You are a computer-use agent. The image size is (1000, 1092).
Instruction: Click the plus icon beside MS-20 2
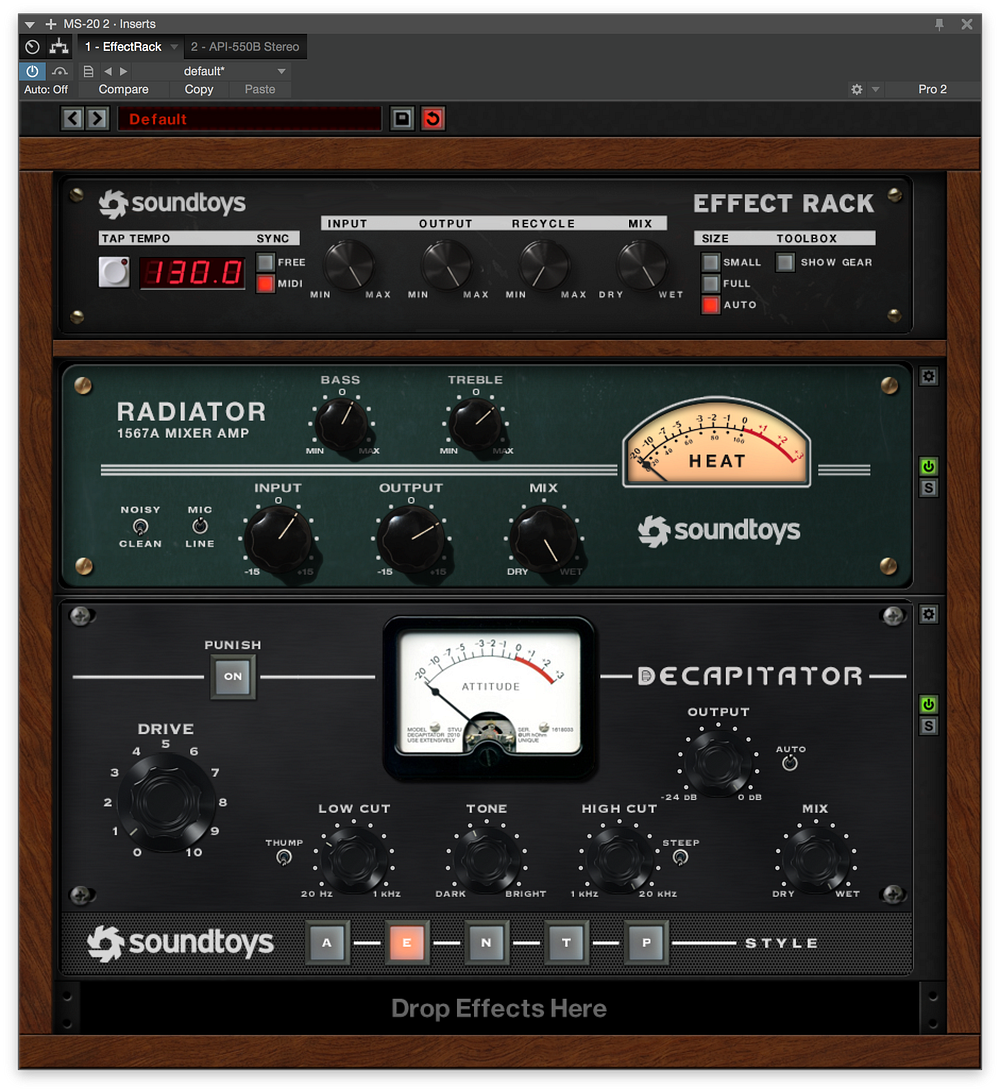pyautogui.click(x=51, y=24)
